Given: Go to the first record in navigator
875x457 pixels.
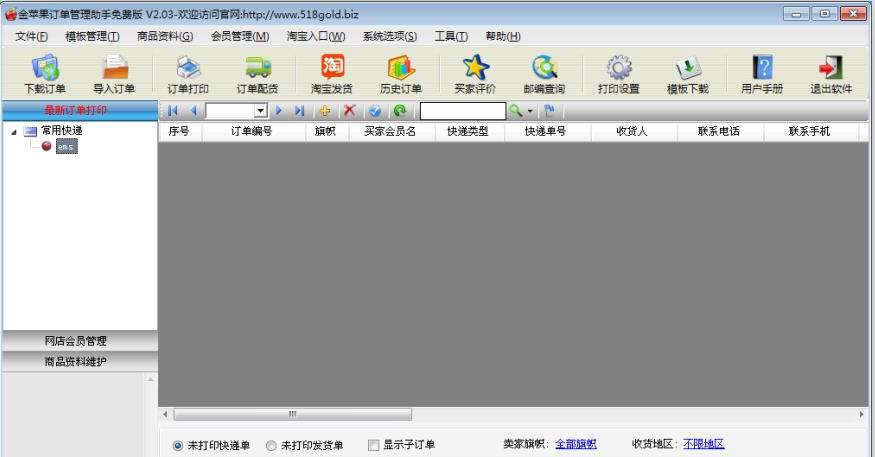Looking at the screenshot, I should [x=173, y=110].
